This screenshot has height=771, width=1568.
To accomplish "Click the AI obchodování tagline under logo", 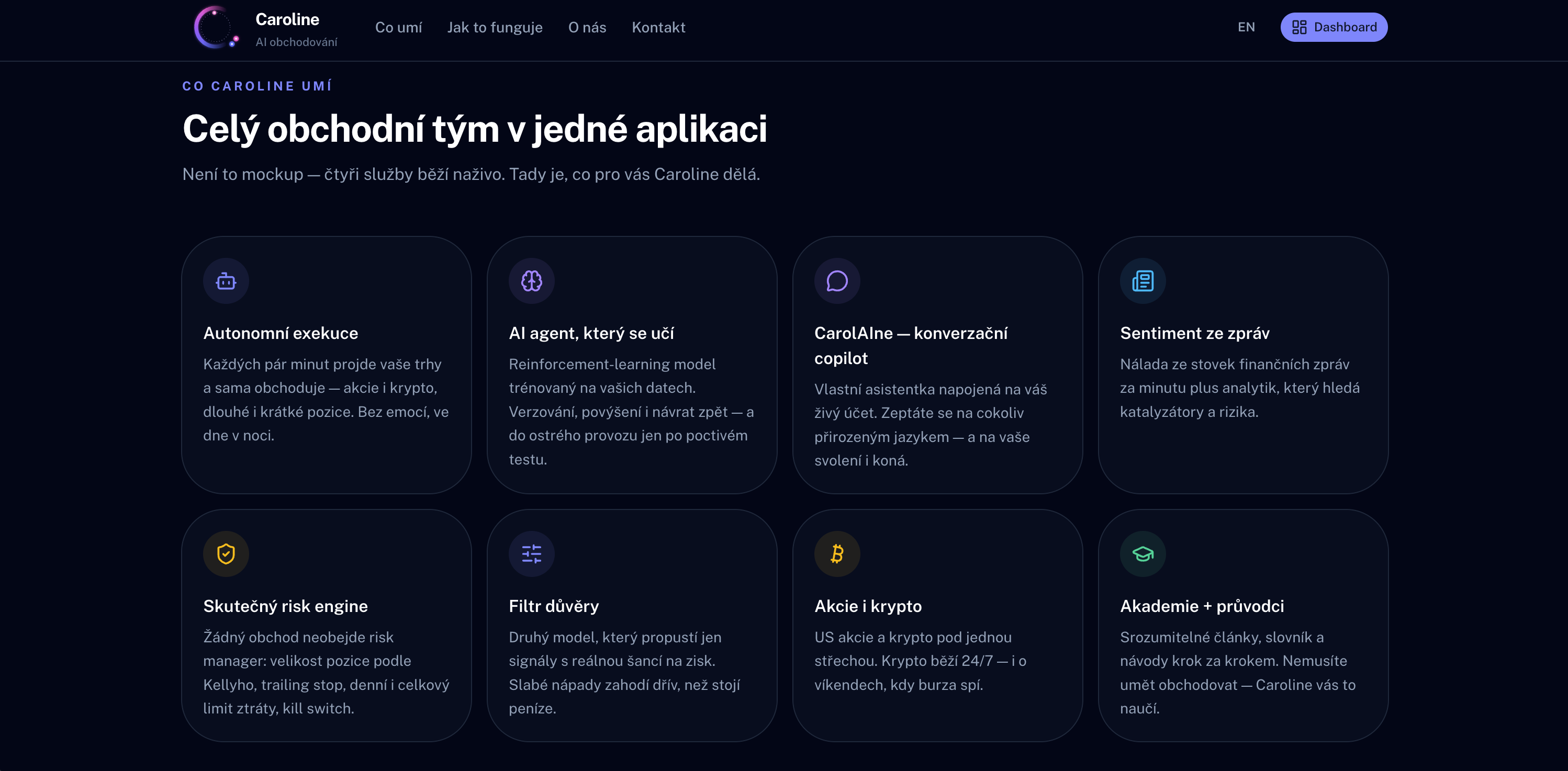I will pyautogui.click(x=296, y=42).
